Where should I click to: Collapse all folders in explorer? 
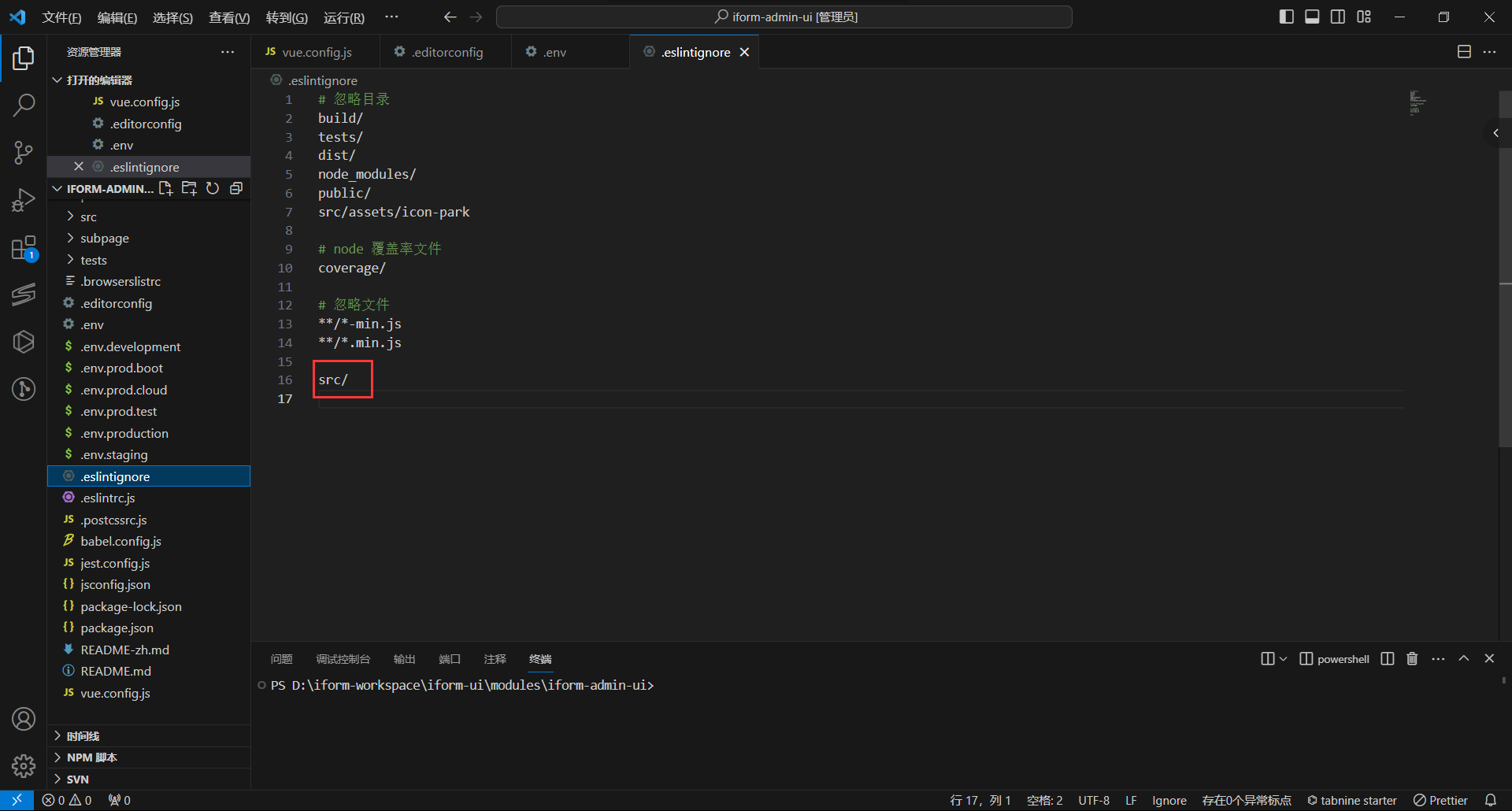(236, 189)
